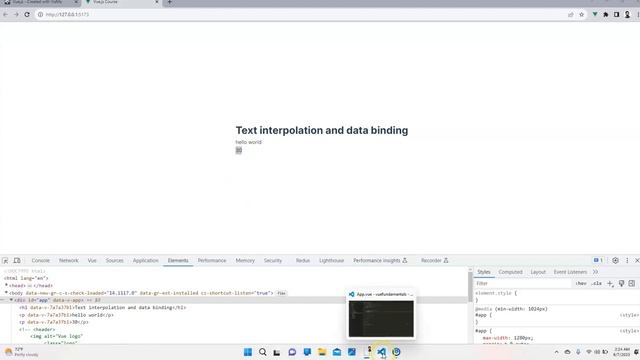Reload the page with browser refresh button

[x=27, y=14]
